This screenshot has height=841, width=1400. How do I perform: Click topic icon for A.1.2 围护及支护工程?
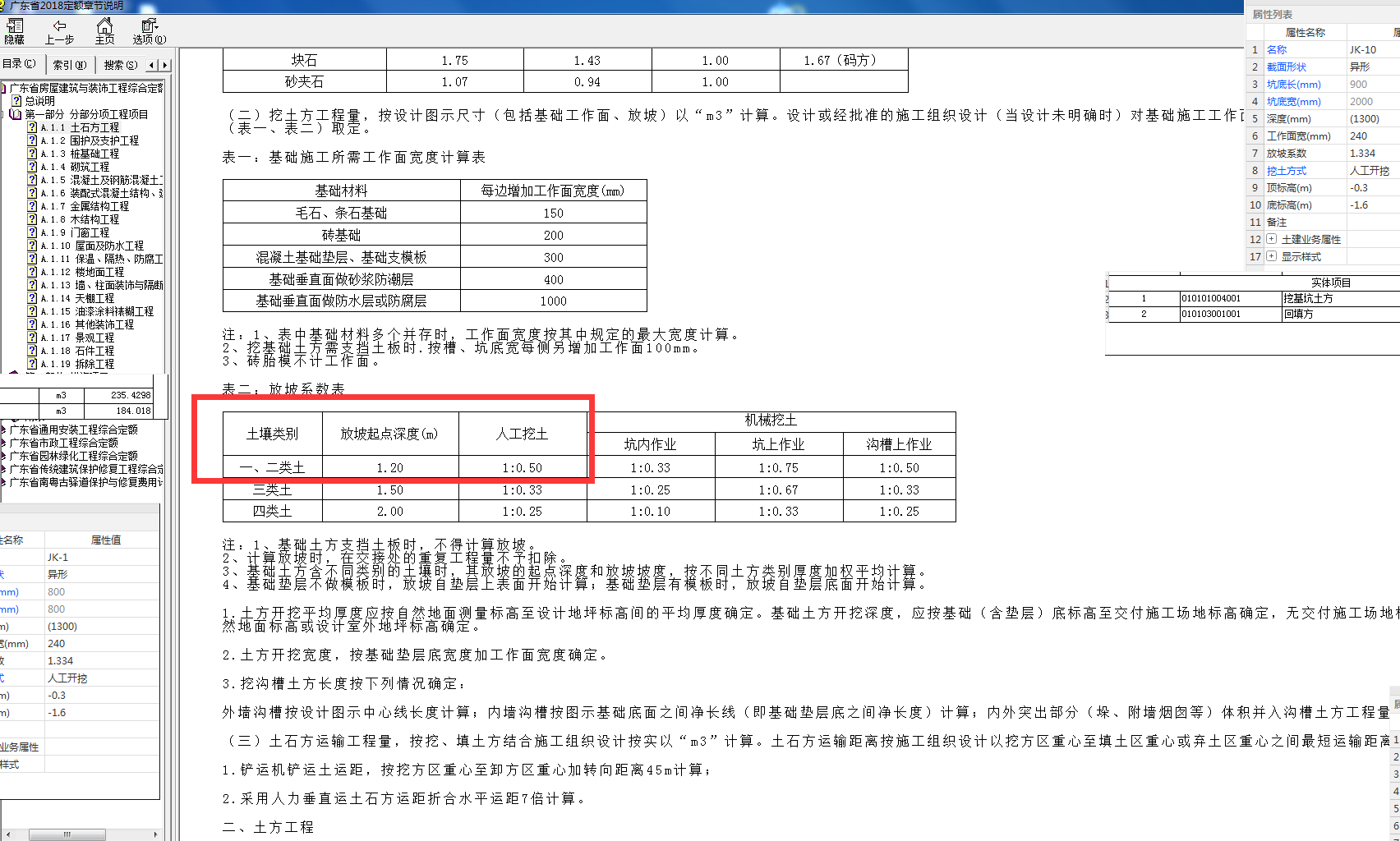[x=32, y=140]
